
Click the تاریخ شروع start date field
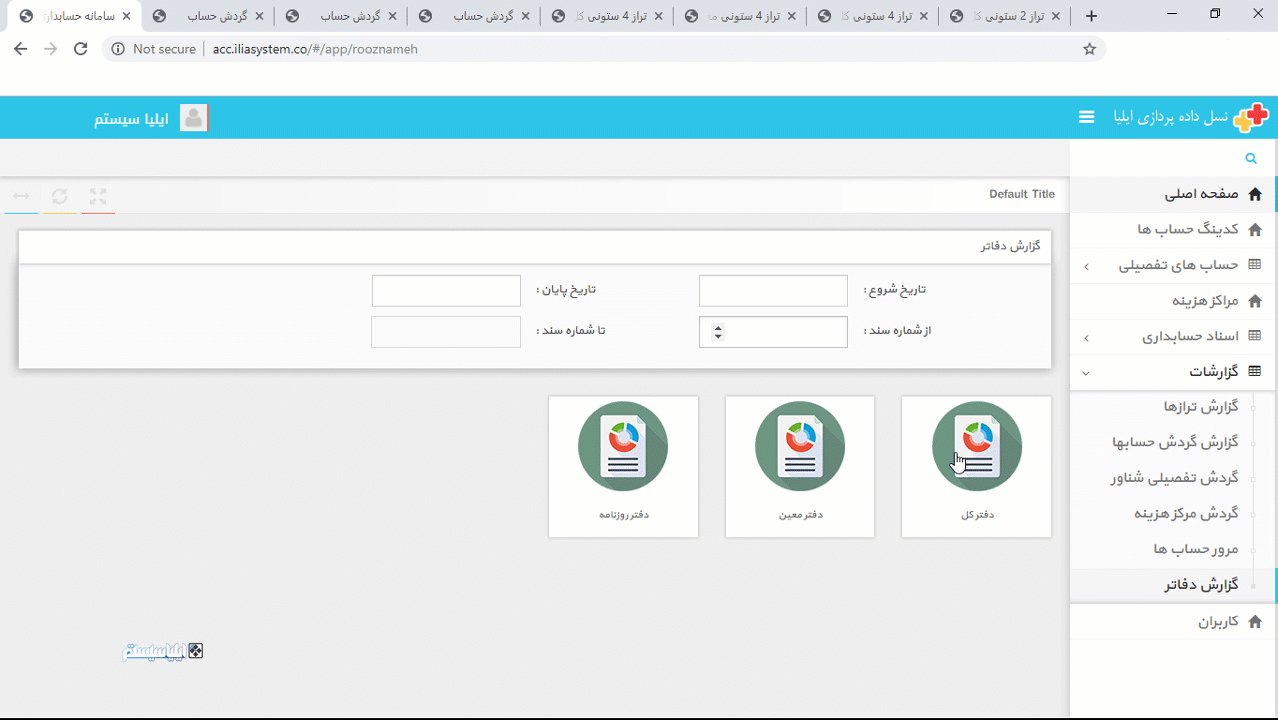[x=773, y=291]
